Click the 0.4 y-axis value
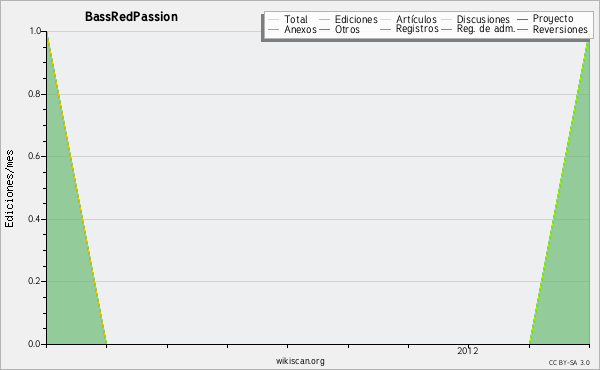Screen dimensions: 600x370 [35, 219]
